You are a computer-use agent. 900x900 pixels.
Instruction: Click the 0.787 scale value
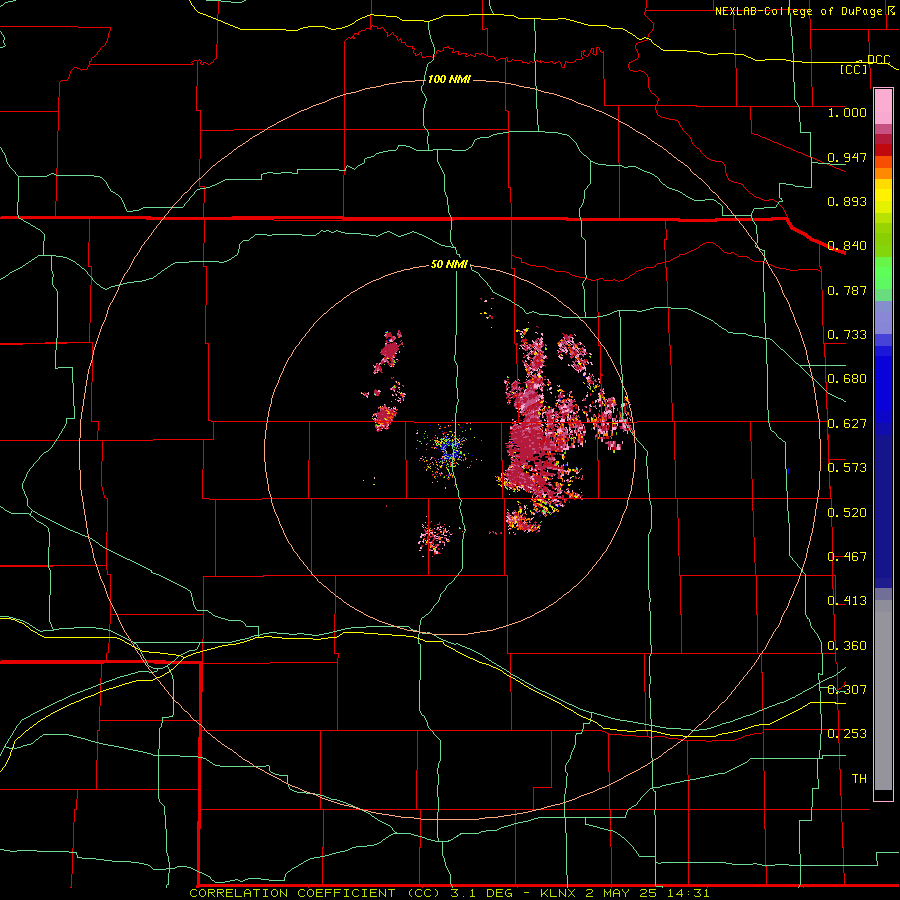tap(847, 290)
